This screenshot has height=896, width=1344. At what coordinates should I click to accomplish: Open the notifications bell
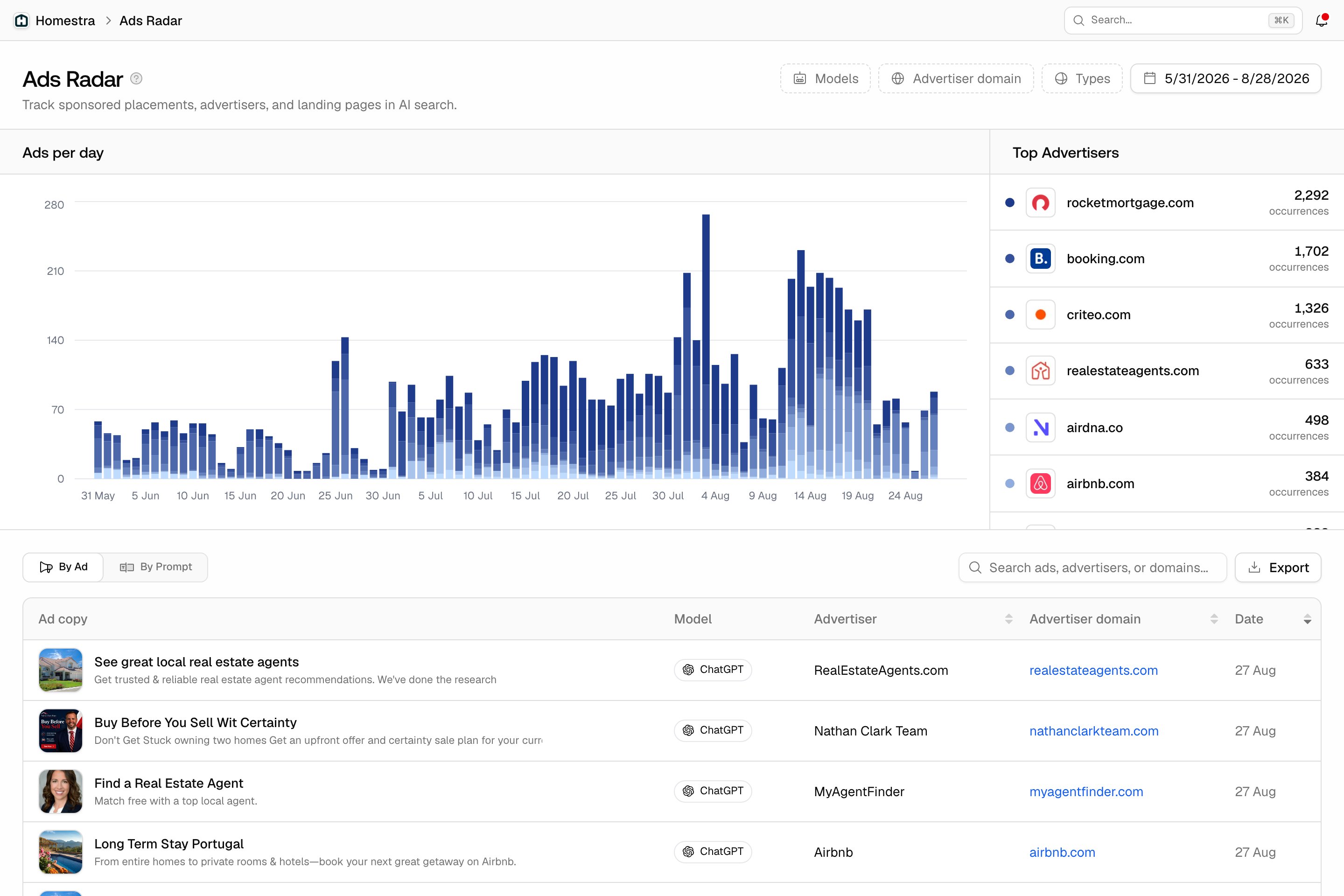coord(1321,21)
